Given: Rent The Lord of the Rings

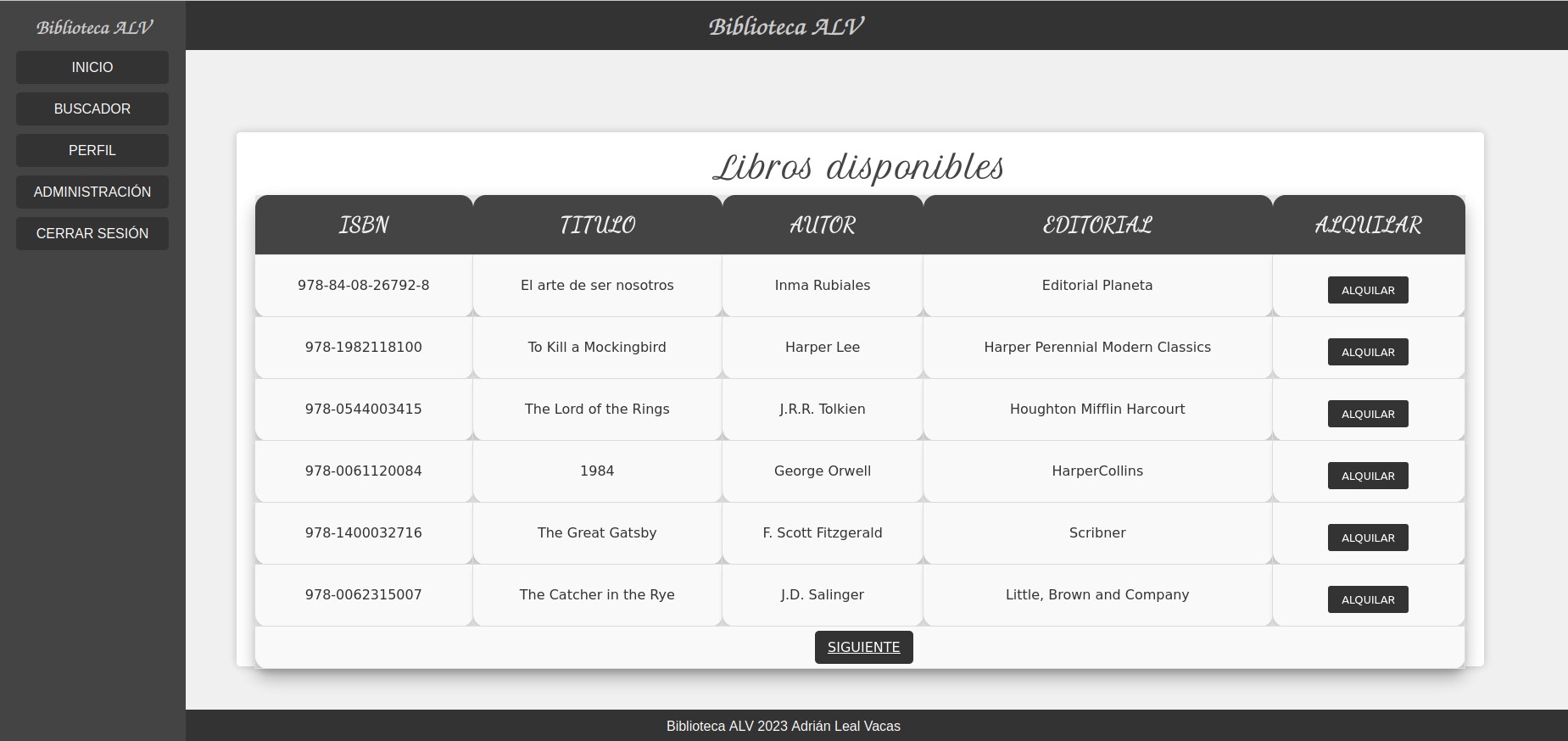Looking at the screenshot, I should 1368,414.
